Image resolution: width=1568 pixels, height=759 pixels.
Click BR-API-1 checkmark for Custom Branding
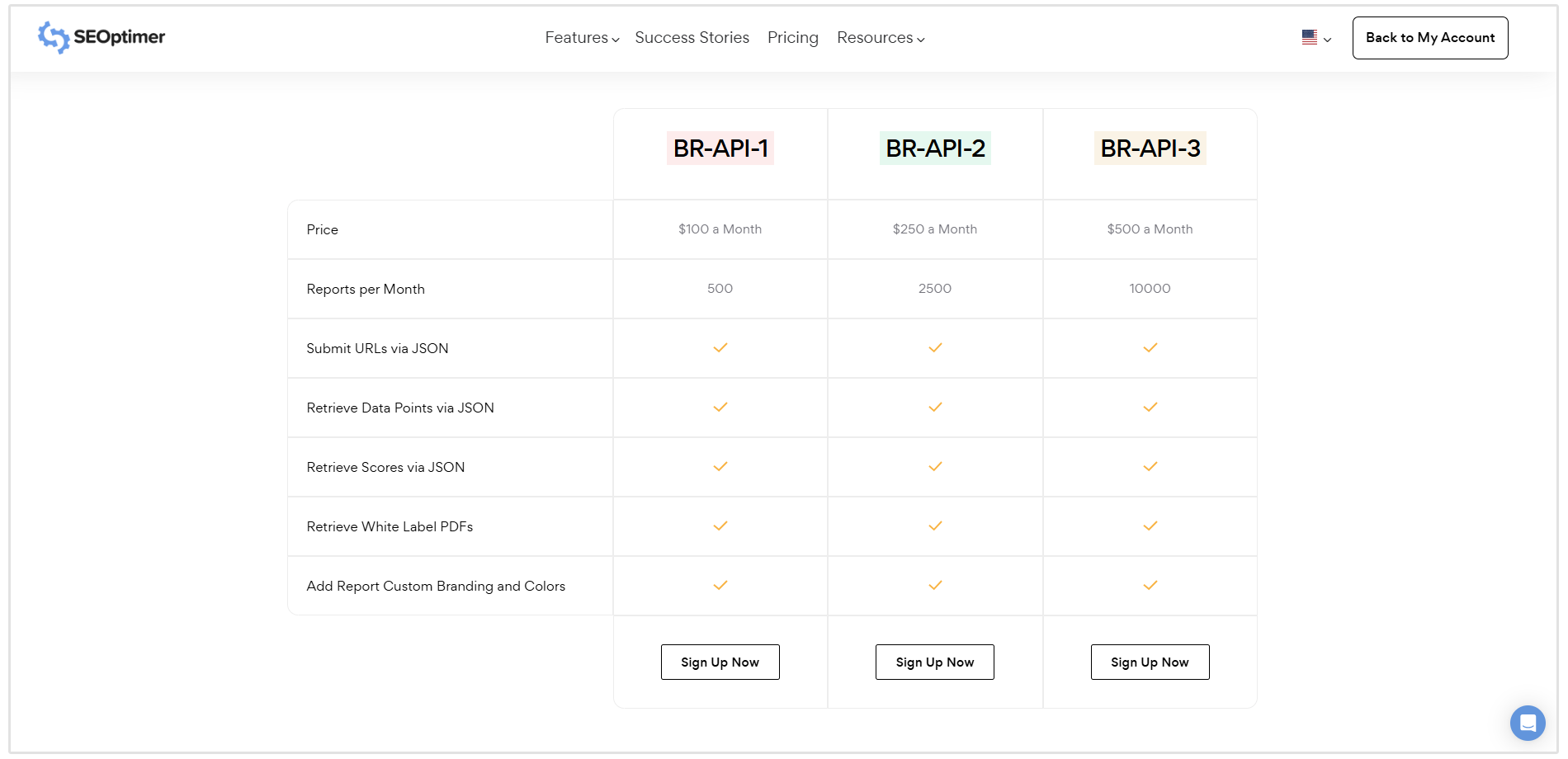click(x=720, y=586)
